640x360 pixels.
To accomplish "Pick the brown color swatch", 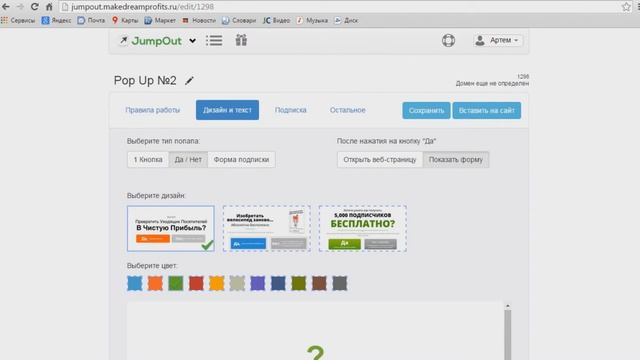I will coord(319,283).
